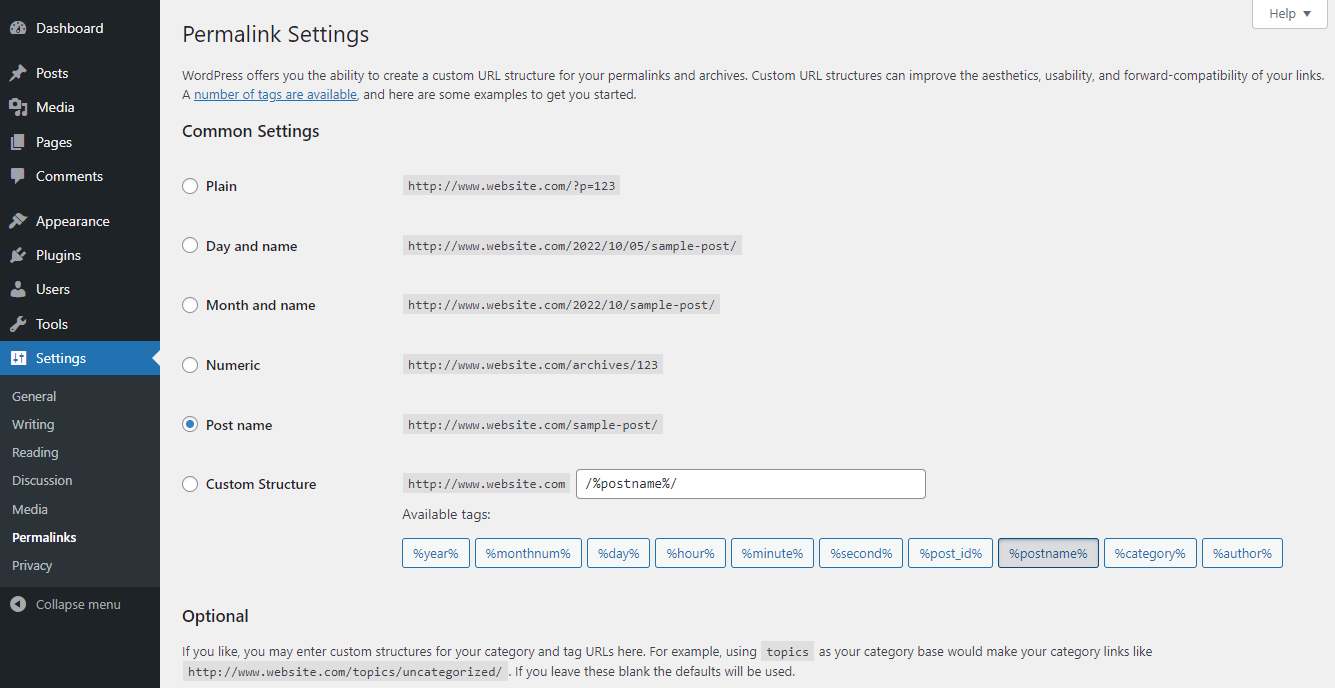Open the Comments section icon
The width and height of the screenshot is (1335, 688).
[18, 176]
